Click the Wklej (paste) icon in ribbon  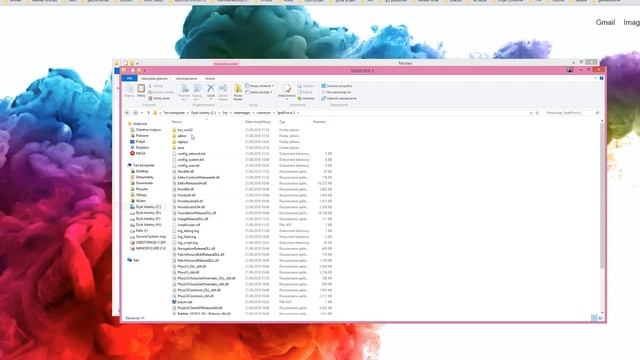coord(141,88)
